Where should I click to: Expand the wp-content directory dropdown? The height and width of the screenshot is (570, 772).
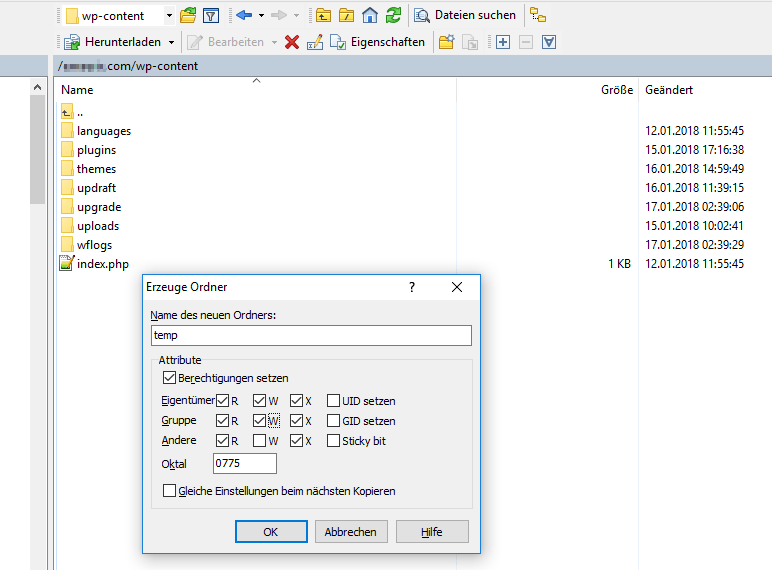click(169, 15)
